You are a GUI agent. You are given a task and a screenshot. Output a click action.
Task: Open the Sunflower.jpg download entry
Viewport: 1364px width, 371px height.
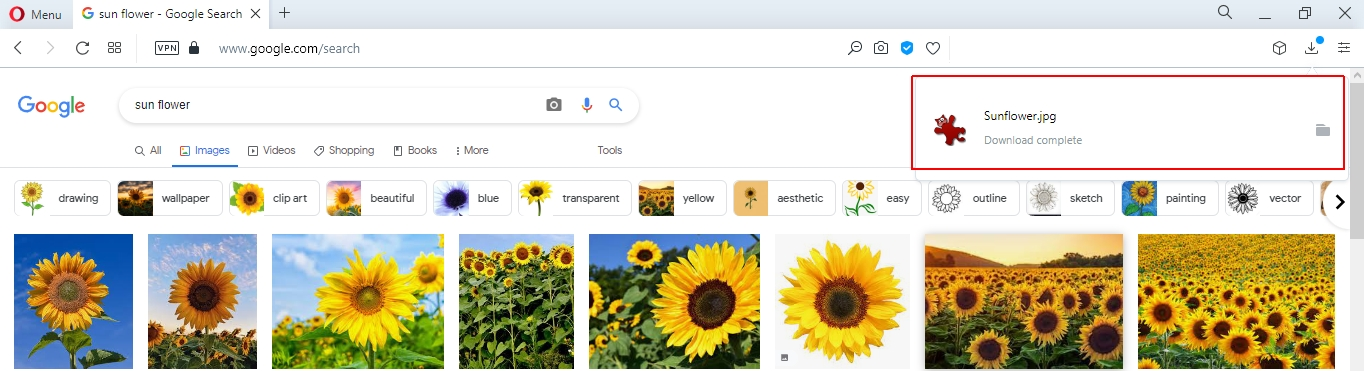point(1128,122)
